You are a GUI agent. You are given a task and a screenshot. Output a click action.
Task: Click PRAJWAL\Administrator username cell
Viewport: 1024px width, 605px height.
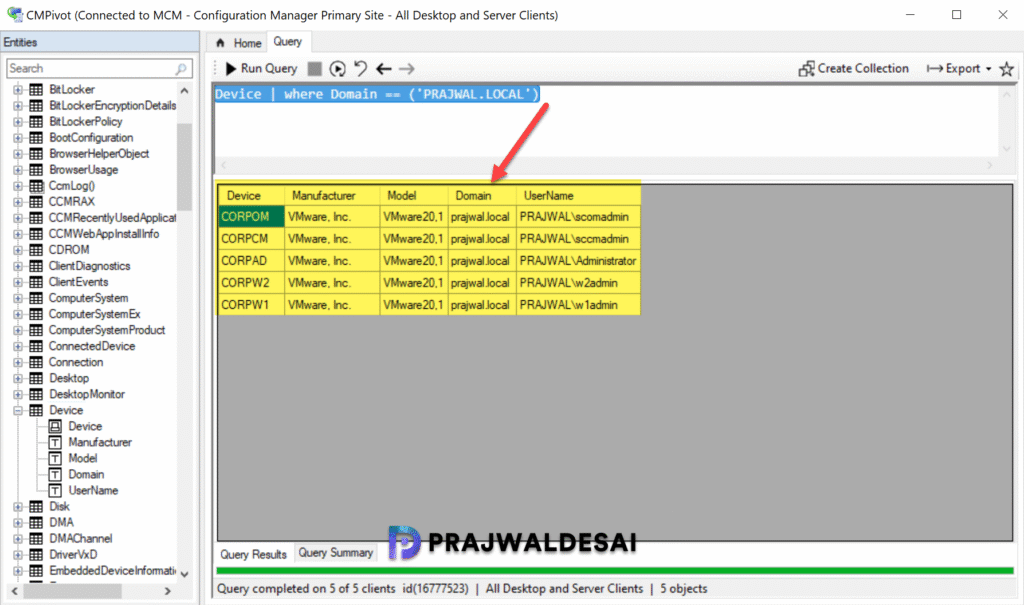tap(578, 261)
